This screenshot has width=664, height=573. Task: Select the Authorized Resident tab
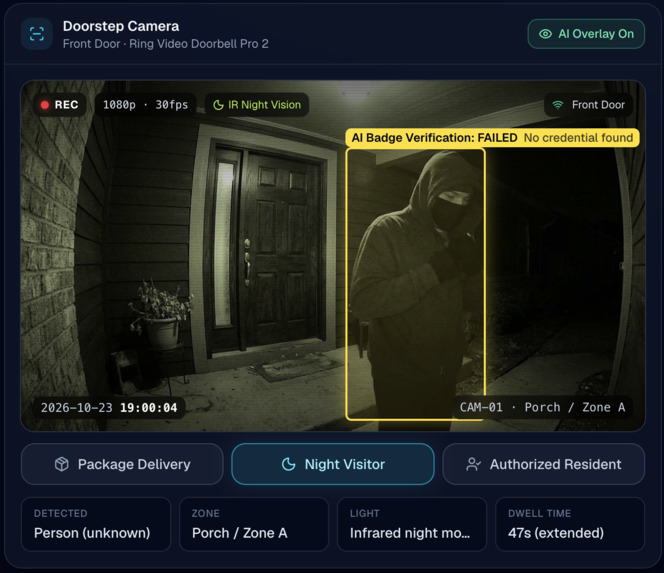(543, 464)
